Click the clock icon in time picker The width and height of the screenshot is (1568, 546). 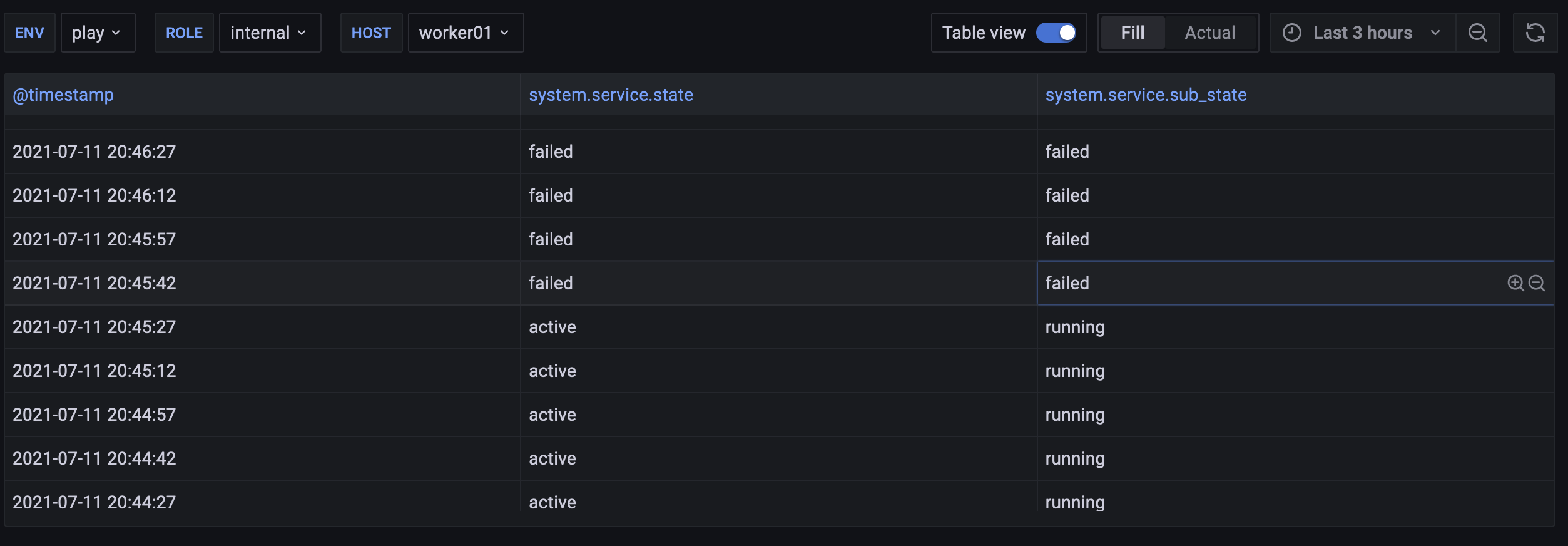point(1292,33)
